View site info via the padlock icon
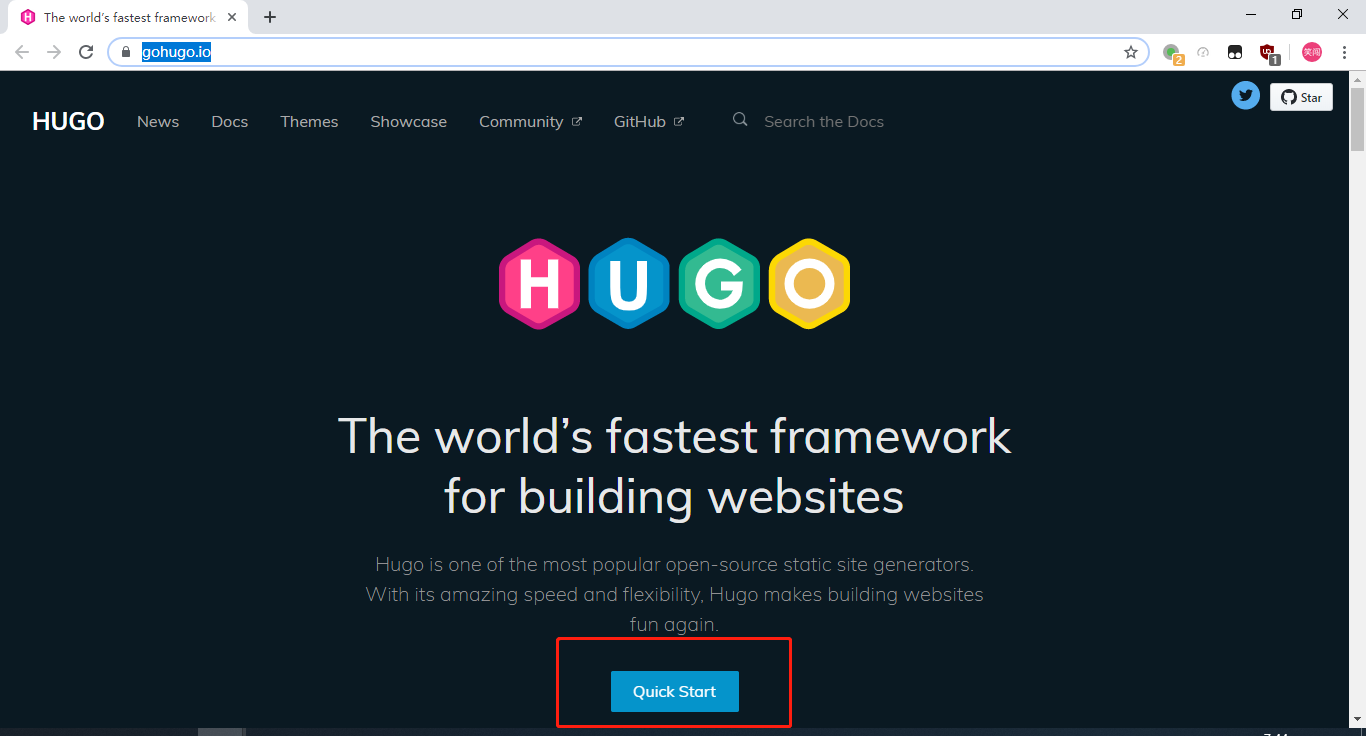Viewport: 1366px width, 736px height. click(126, 52)
